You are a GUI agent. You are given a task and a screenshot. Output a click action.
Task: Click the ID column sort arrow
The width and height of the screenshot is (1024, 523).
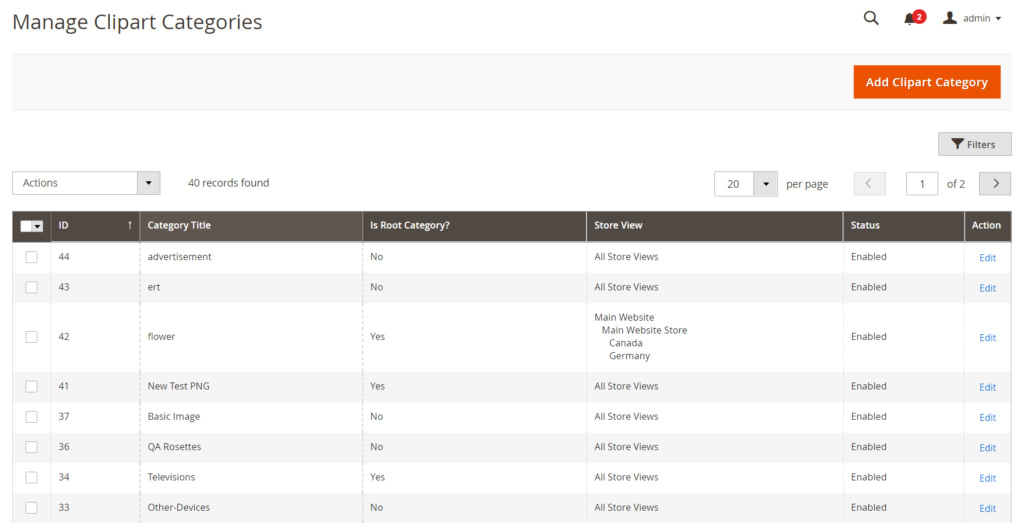pyautogui.click(x=130, y=226)
